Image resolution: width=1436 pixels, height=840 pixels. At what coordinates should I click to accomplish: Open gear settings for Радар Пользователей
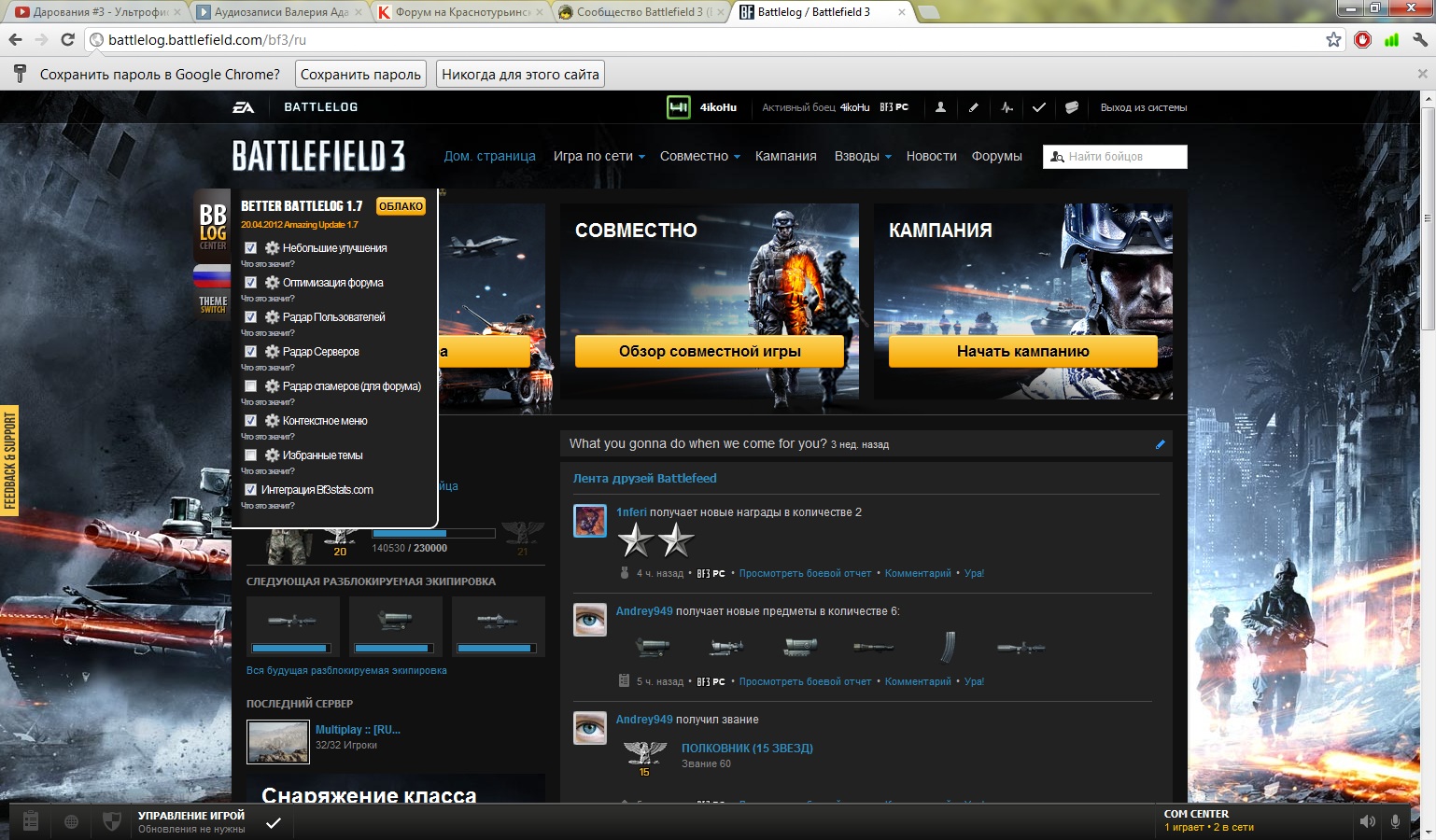[272, 317]
